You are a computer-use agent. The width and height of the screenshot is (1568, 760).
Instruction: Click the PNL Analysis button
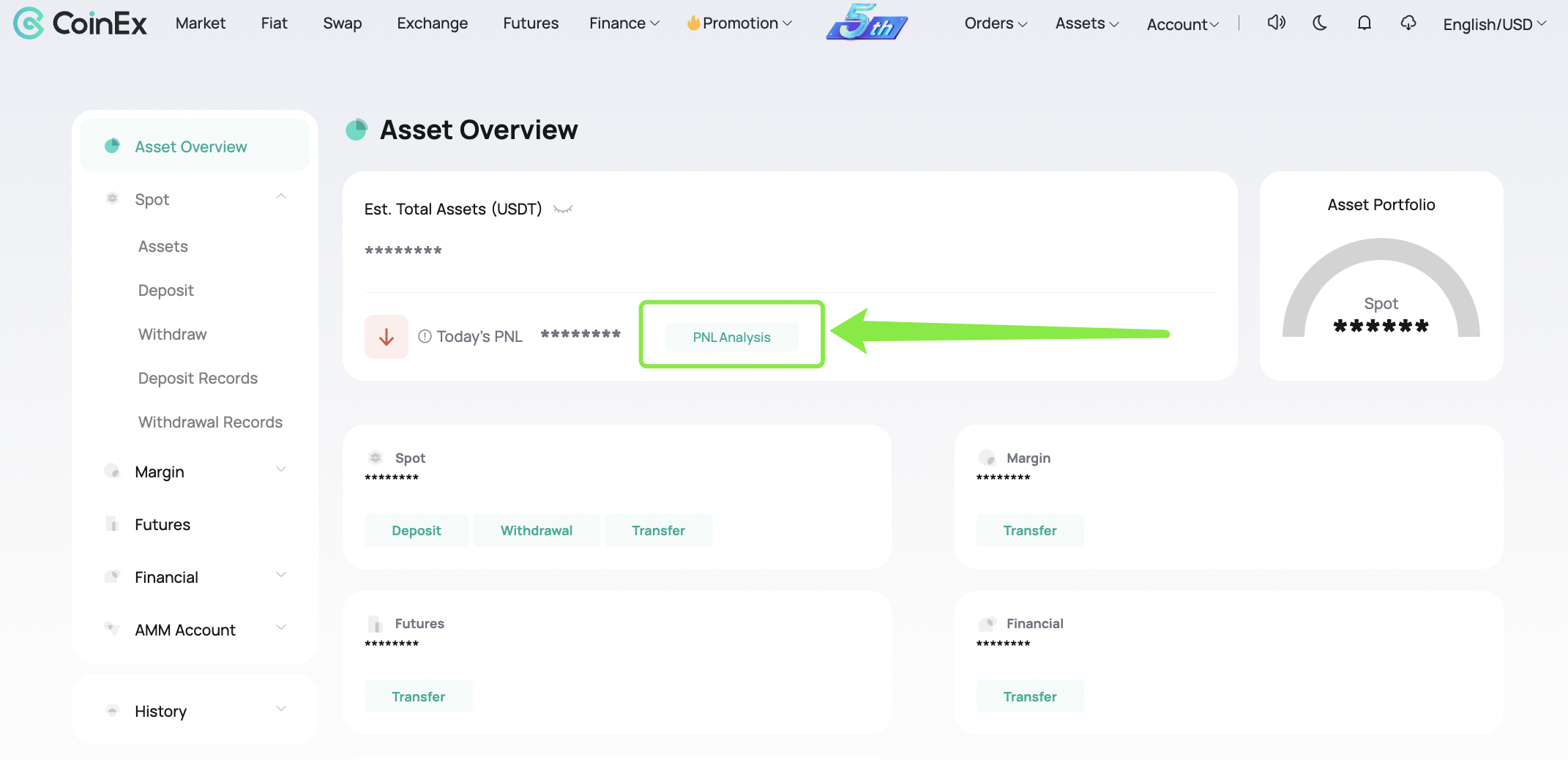[x=731, y=337]
